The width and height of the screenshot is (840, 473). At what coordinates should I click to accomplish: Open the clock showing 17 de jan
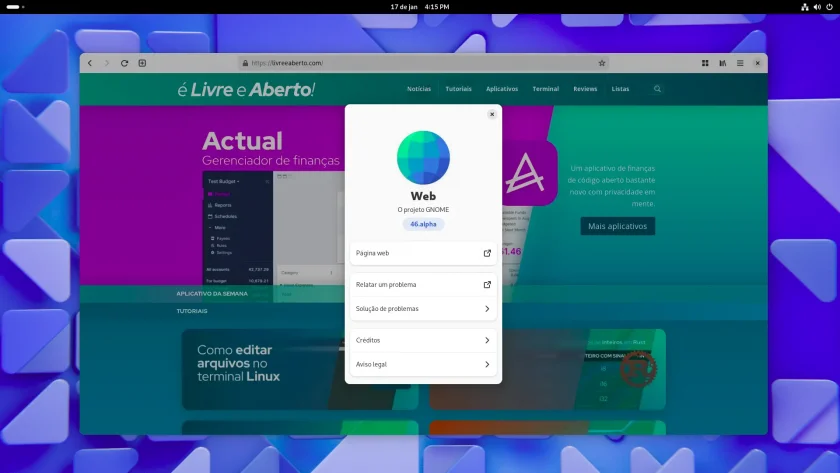tap(420, 7)
